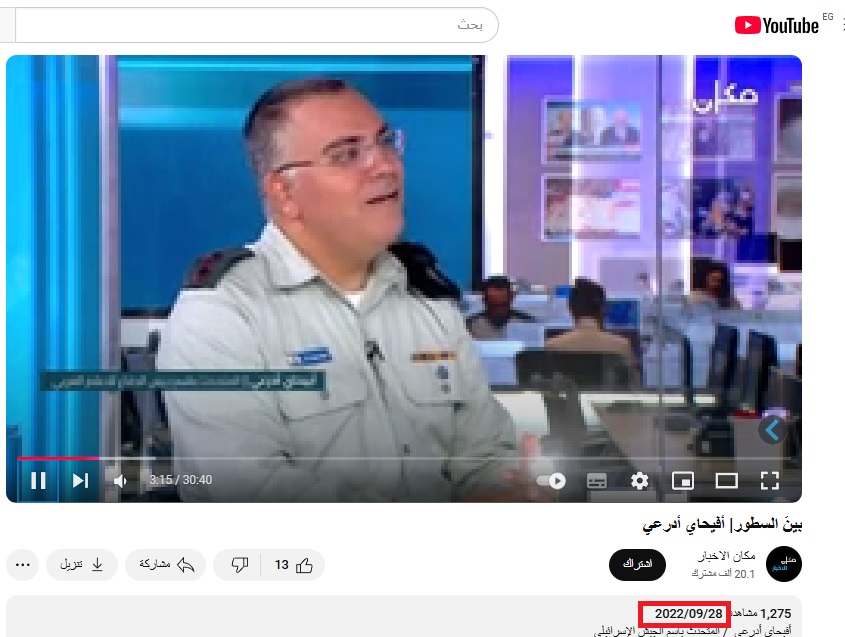Viewport: 845px width, 637px height.
Task: Open the more actions three-dot menu
Action: [22, 565]
